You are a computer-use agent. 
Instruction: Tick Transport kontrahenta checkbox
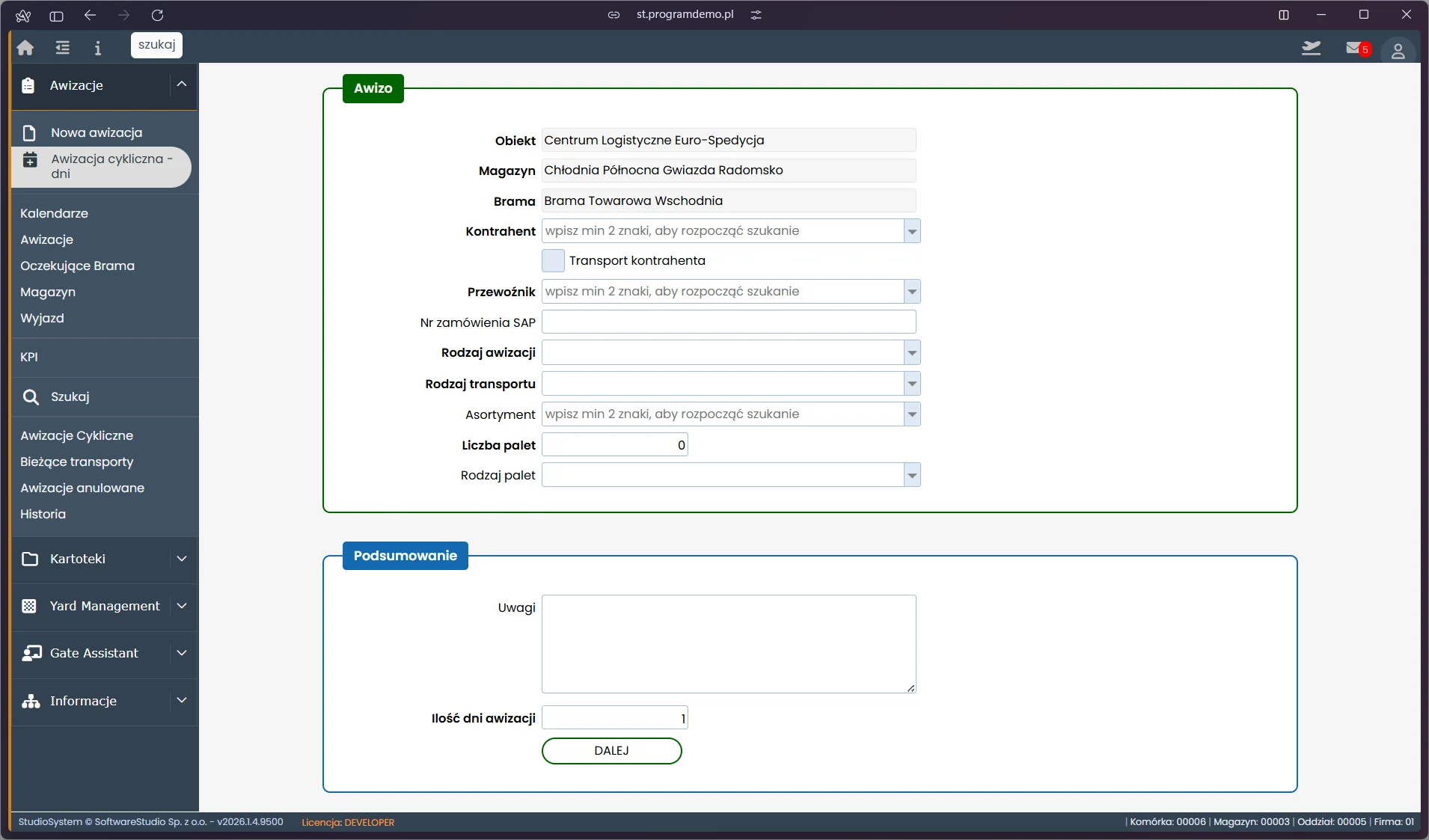(553, 261)
